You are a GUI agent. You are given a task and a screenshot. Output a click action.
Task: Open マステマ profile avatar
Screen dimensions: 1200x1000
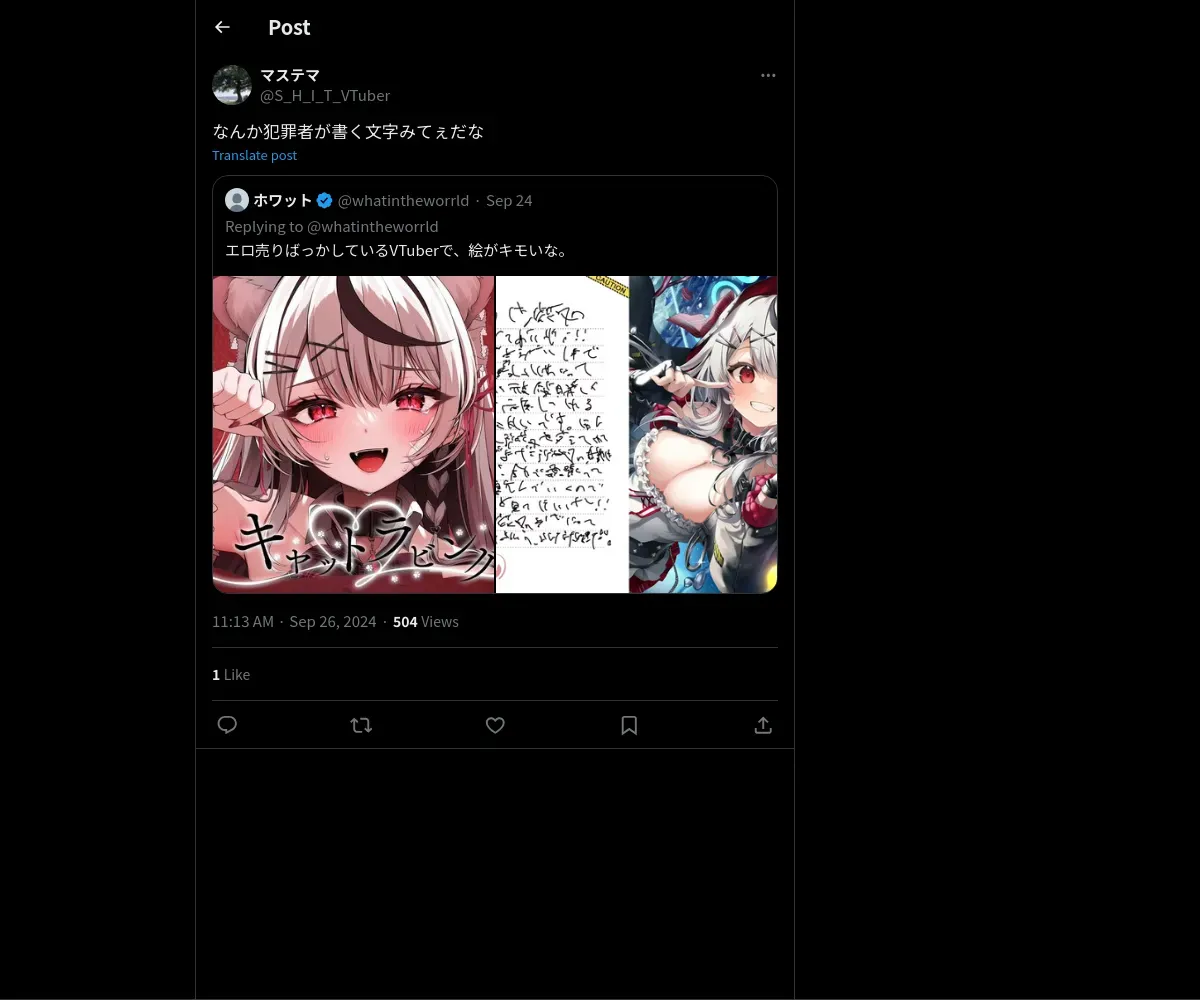pyautogui.click(x=232, y=85)
